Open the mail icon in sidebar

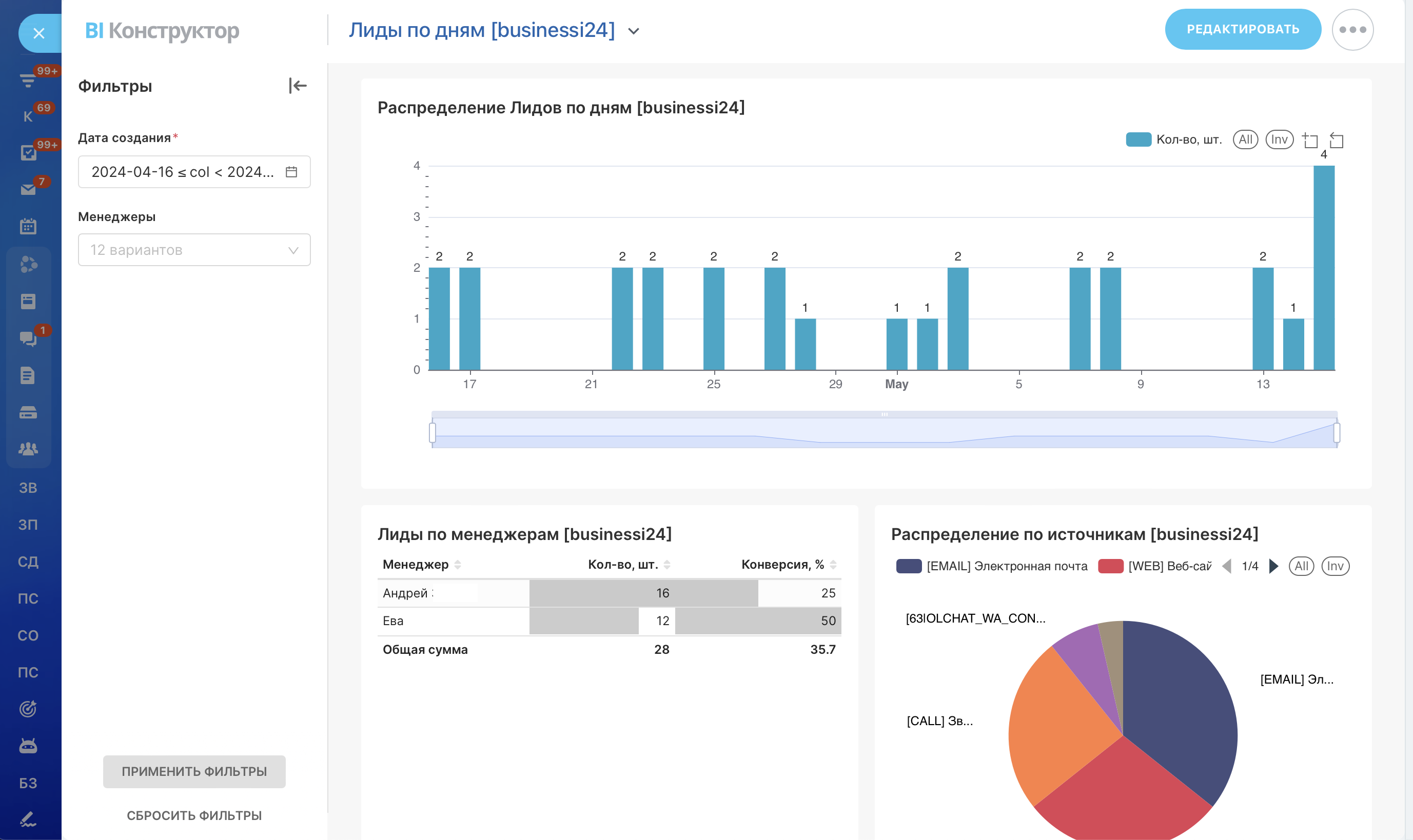28,190
